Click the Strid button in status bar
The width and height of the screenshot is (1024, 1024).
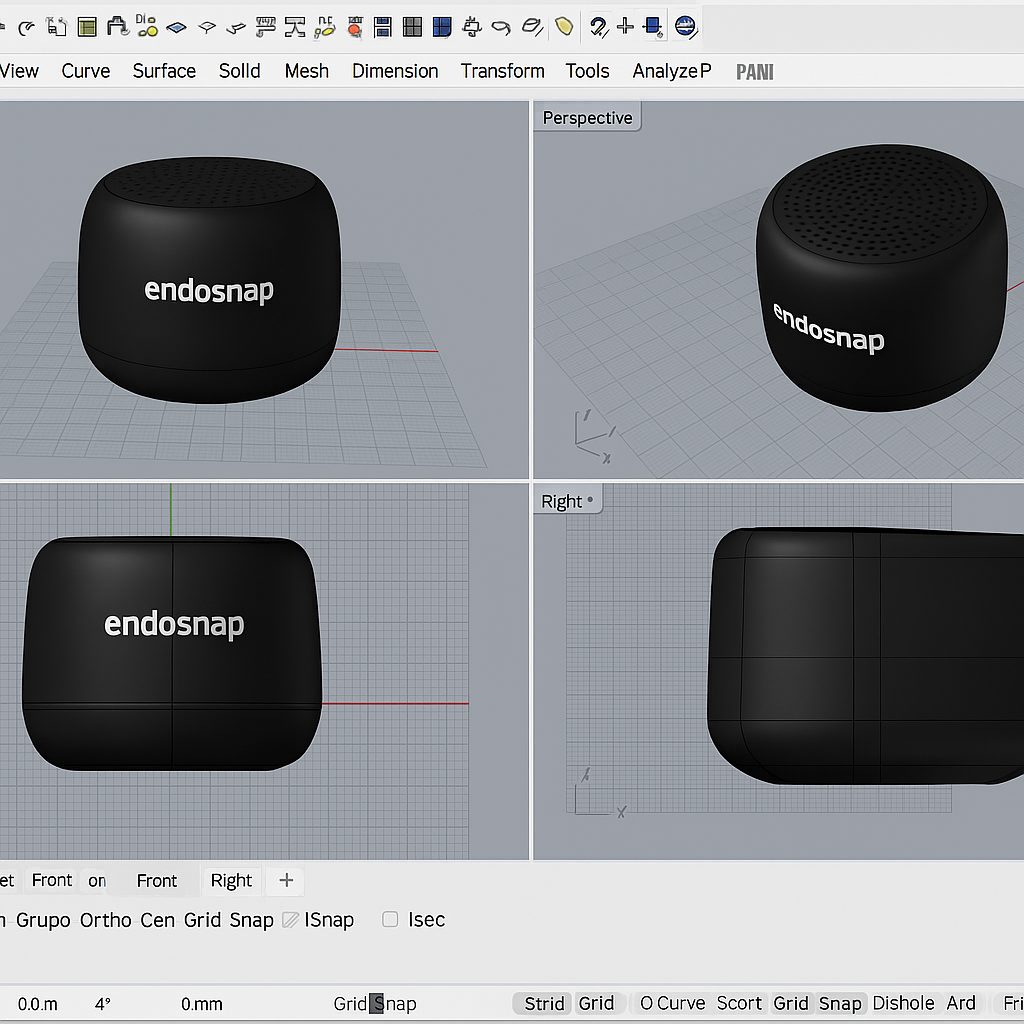[x=544, y=1004]
